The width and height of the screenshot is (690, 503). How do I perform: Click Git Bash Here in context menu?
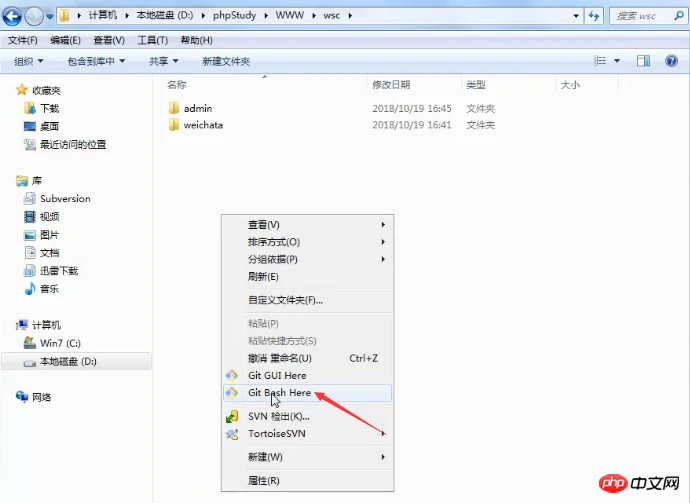pyautogui.click(x=279, y=393)
